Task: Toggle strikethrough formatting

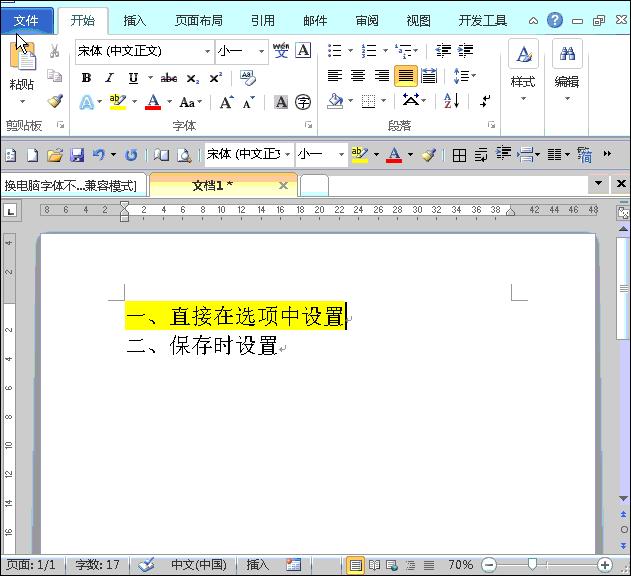Action: [169, 78]
